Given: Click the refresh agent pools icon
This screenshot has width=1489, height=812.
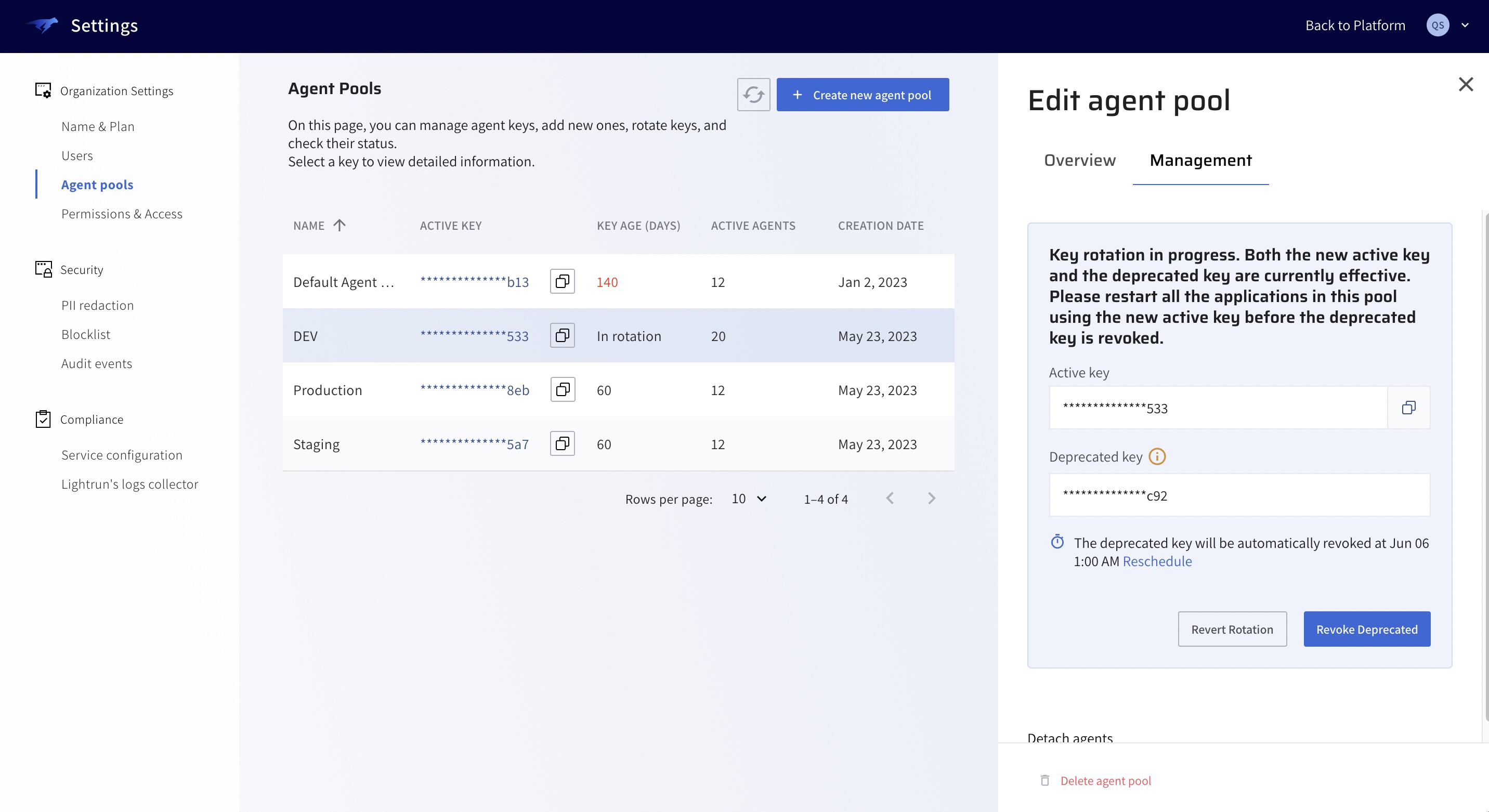Looking at the screenshot, I should coord(753,95).
